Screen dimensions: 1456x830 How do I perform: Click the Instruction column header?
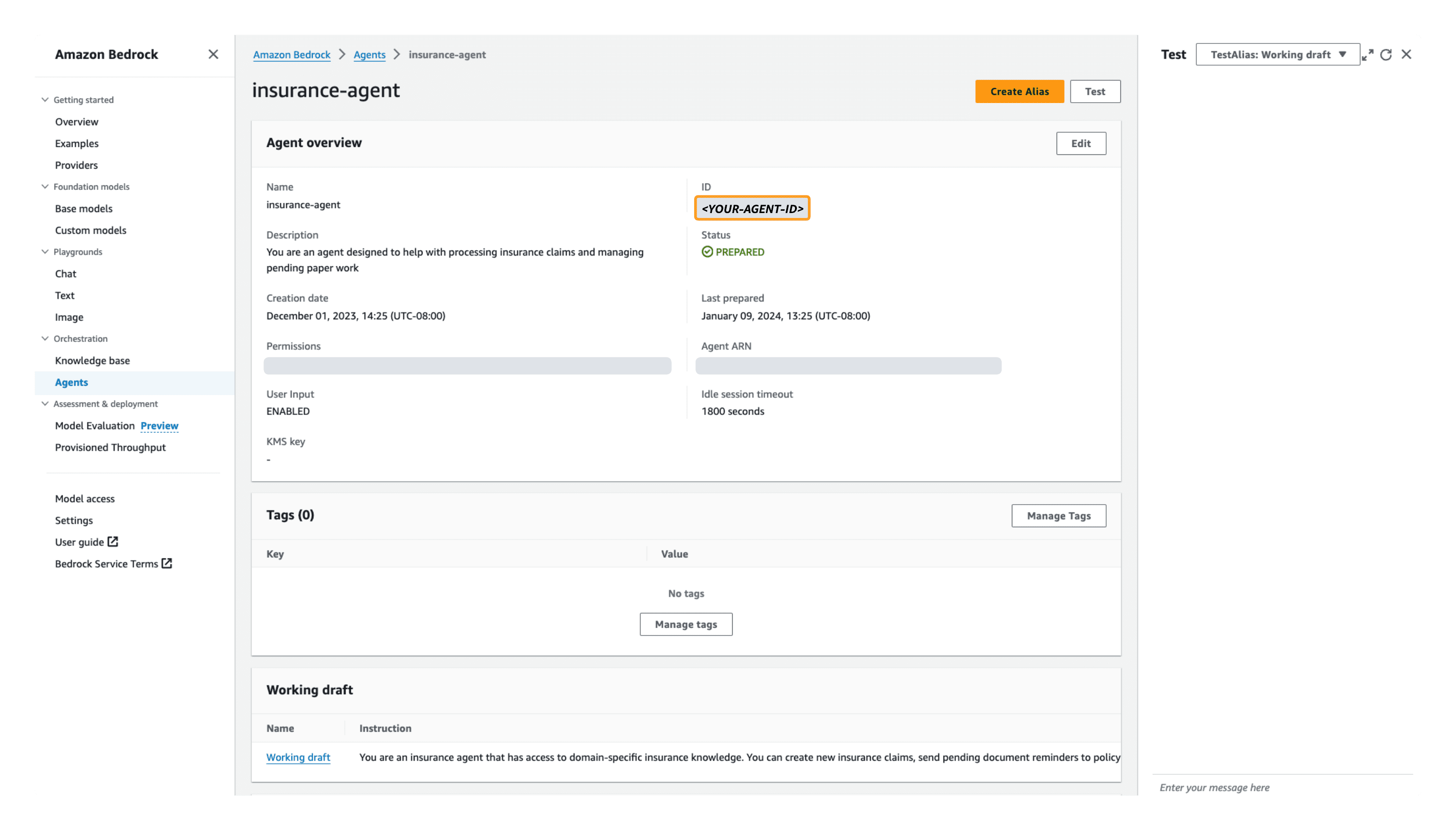385,728
